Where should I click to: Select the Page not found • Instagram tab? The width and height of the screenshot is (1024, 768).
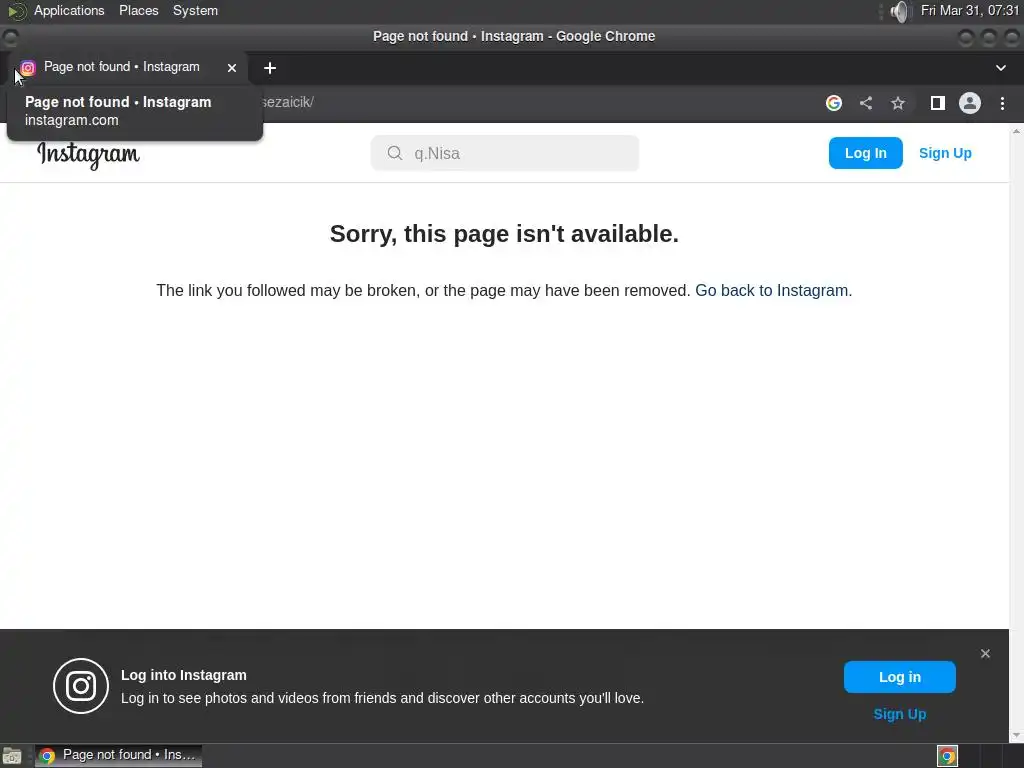tap(127, 67)
